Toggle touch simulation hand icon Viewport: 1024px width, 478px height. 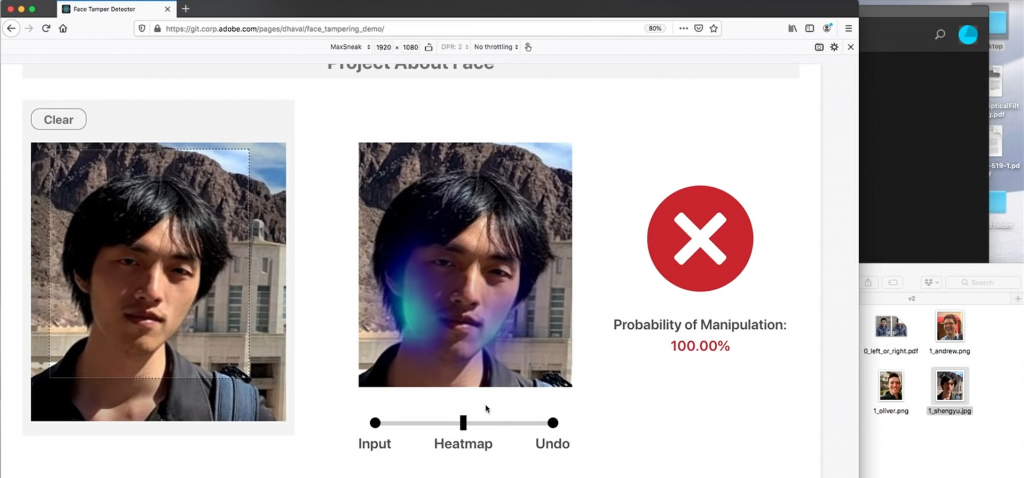pos(528,47)
